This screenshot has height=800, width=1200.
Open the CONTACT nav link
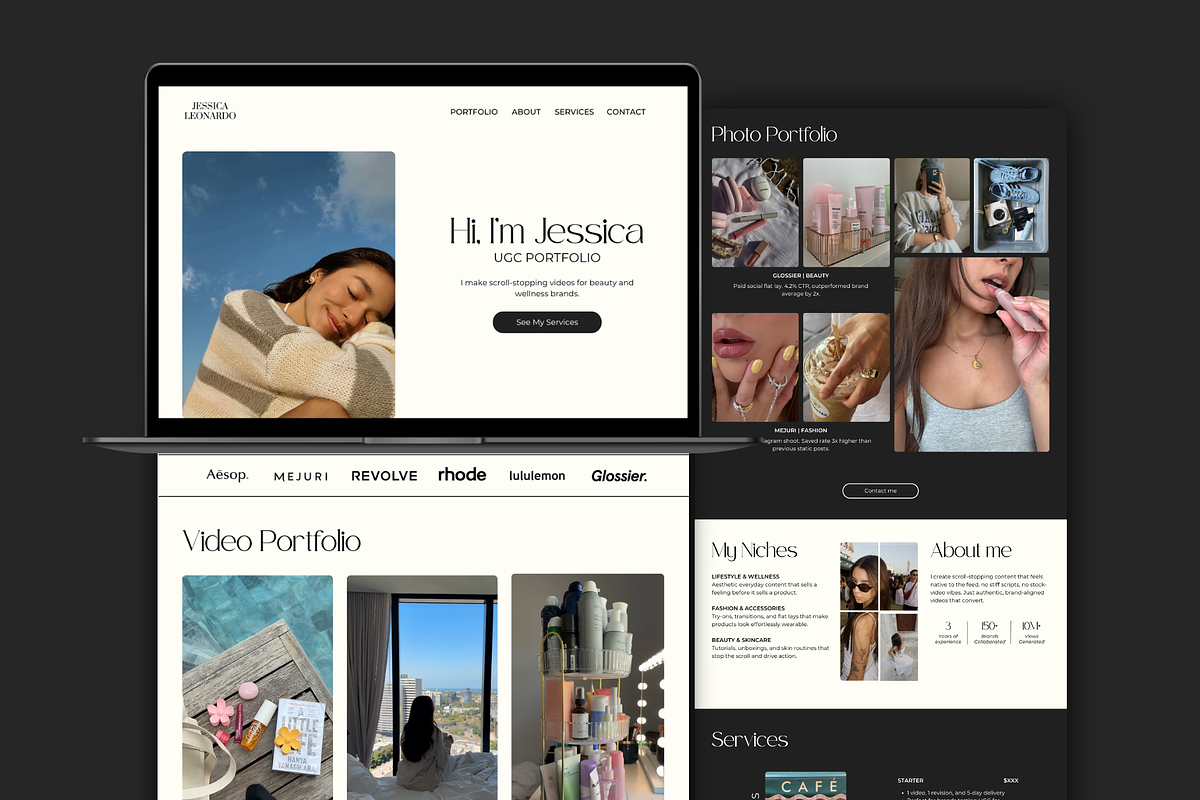pos(626,112)
